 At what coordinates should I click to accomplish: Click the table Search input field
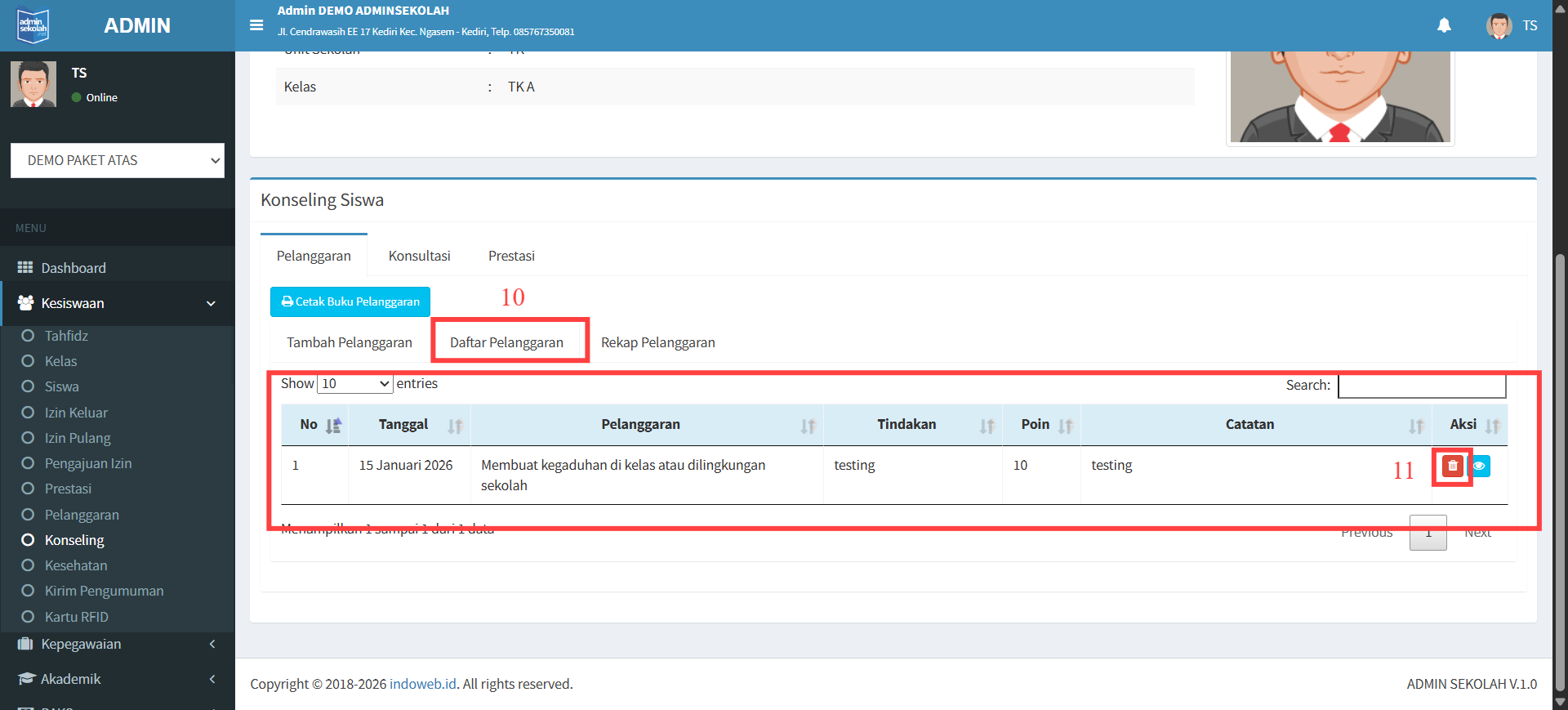click(1421, 386)
